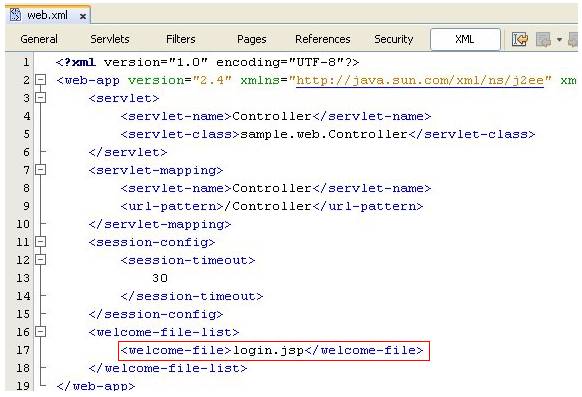Click Controller servlet-name text on line 8
582x397 pixels.
(x=272, y=188)
